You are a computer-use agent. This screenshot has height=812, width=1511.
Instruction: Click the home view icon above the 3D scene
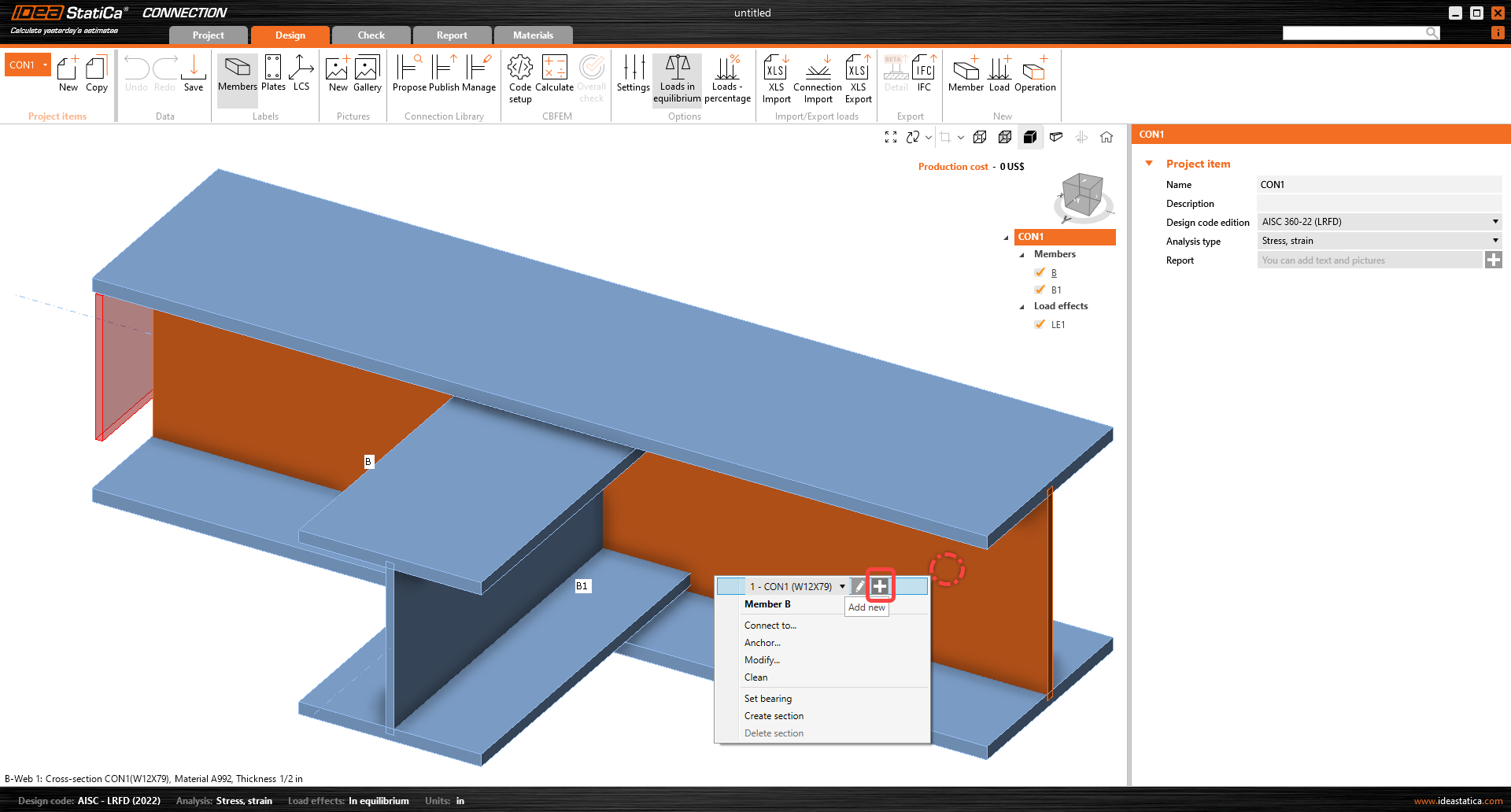(1106, 137)
